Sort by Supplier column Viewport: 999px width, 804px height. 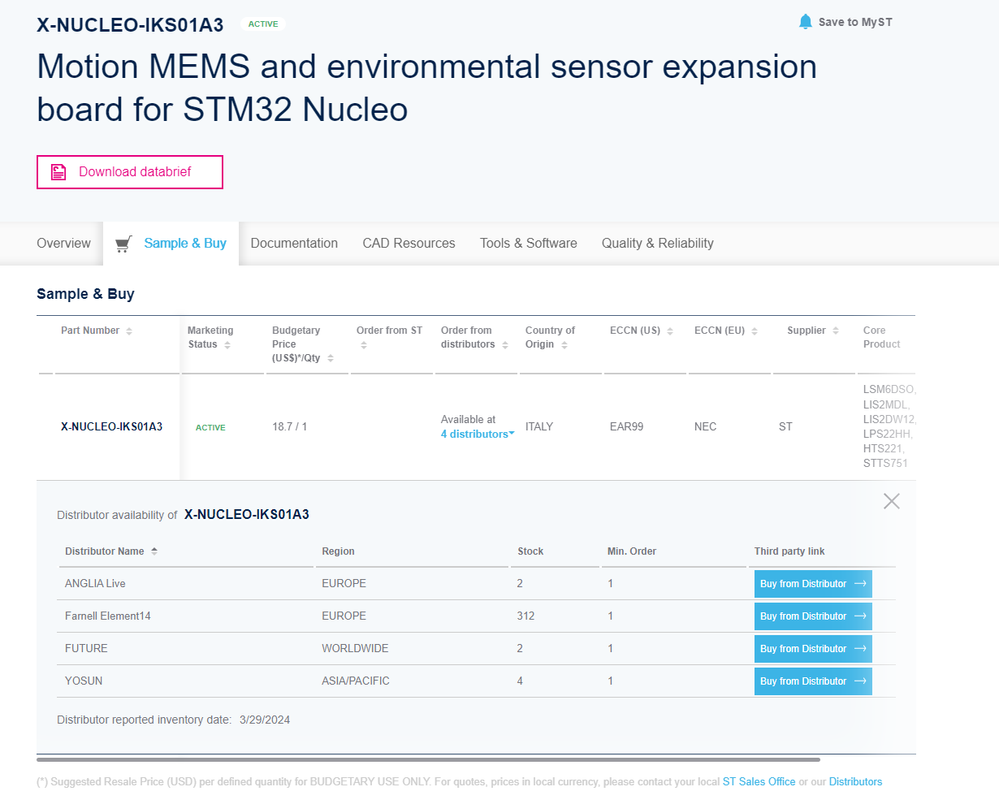click(835, 331)
